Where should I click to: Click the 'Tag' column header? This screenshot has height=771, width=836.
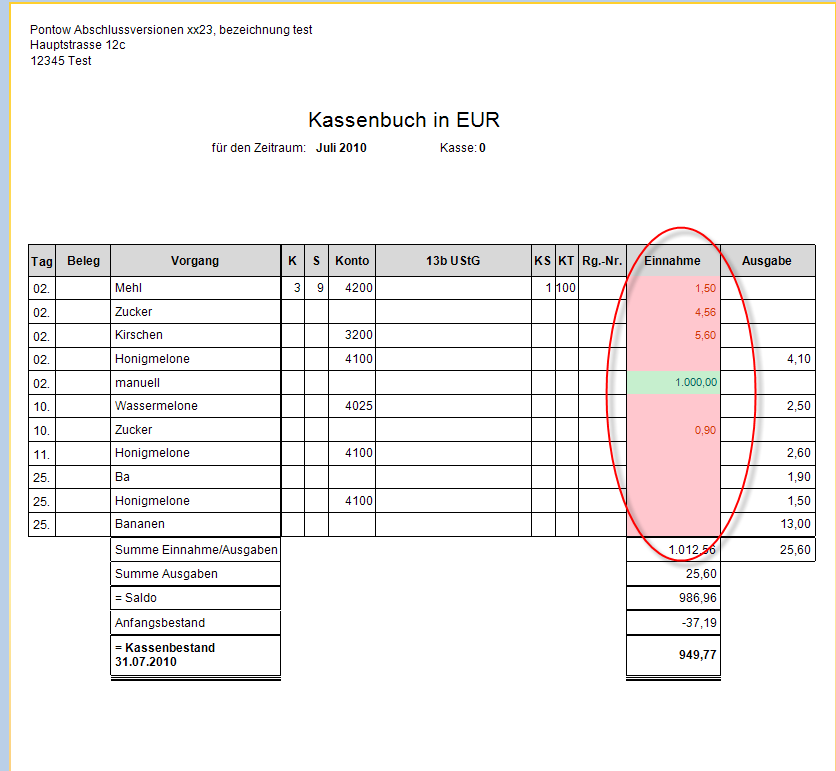coord(42,261)
